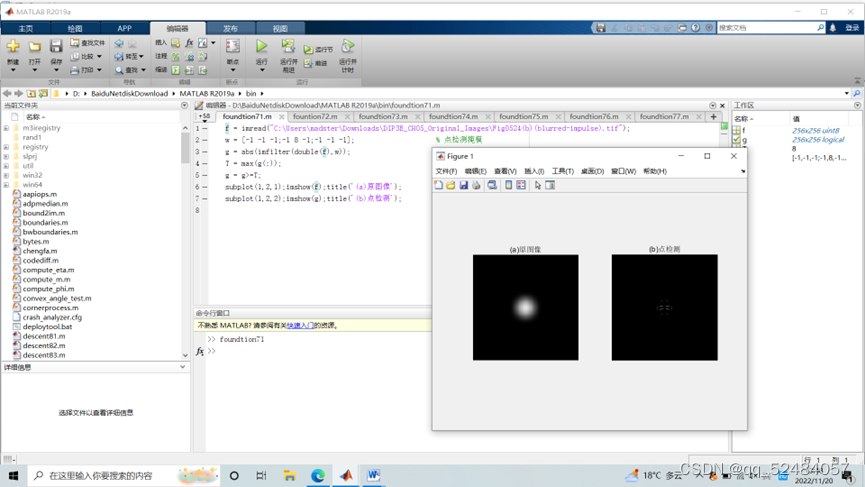Open the Find (查找) dropdown in ribbon
The image size is (865, 487).
[143, 70]
